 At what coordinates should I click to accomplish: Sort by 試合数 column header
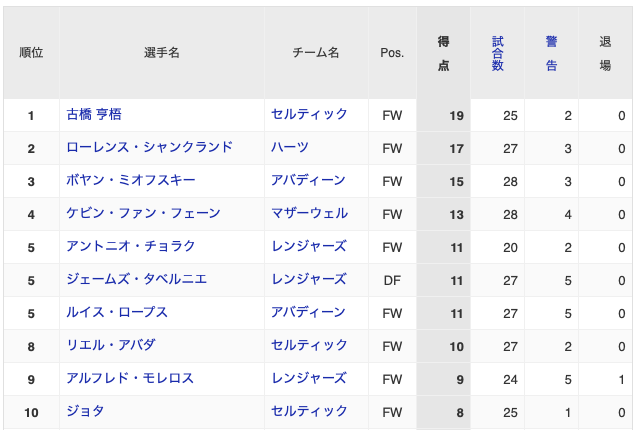click(x=497, y=53)
